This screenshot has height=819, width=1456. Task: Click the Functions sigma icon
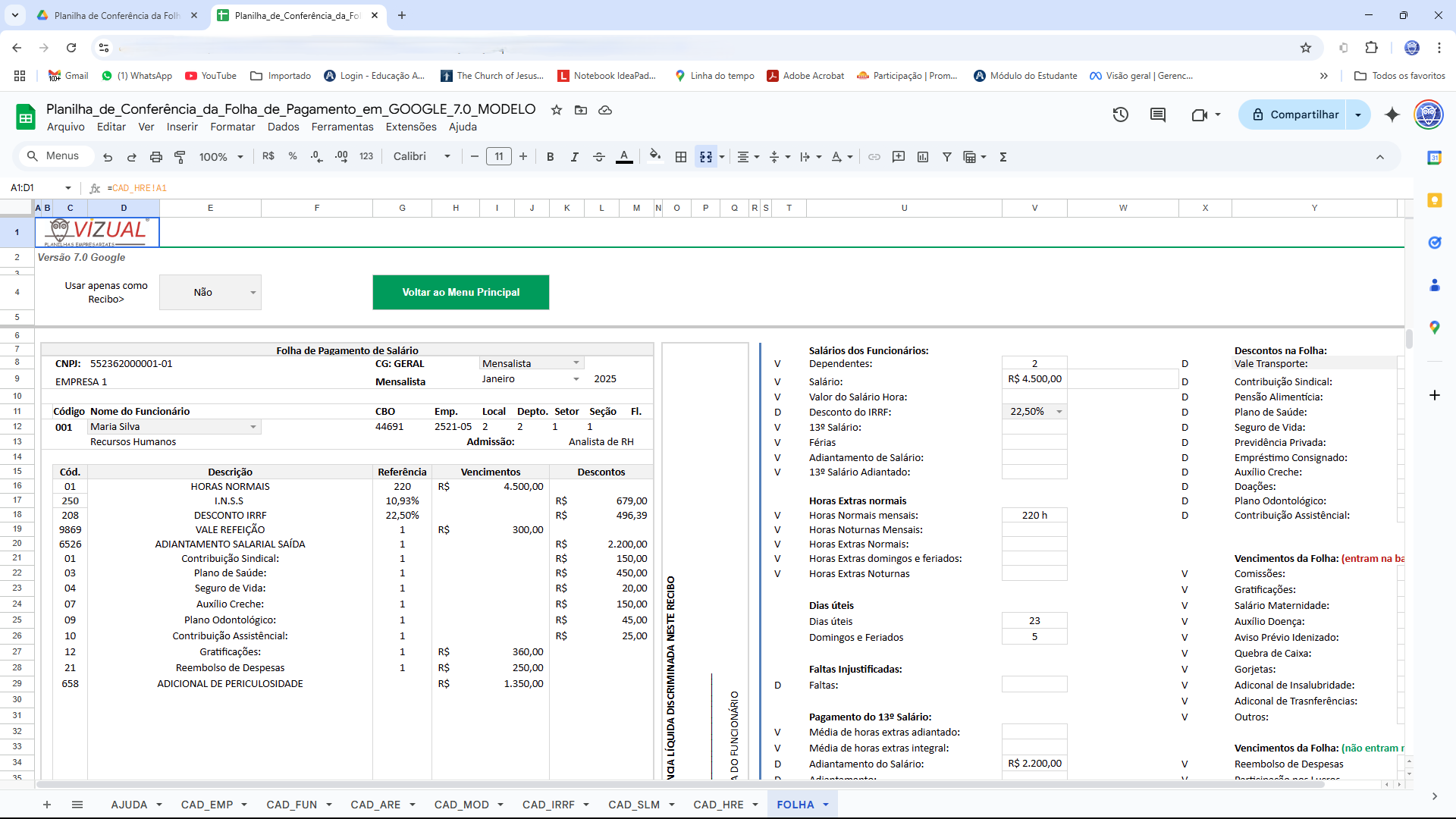(x=1003, y=157)
